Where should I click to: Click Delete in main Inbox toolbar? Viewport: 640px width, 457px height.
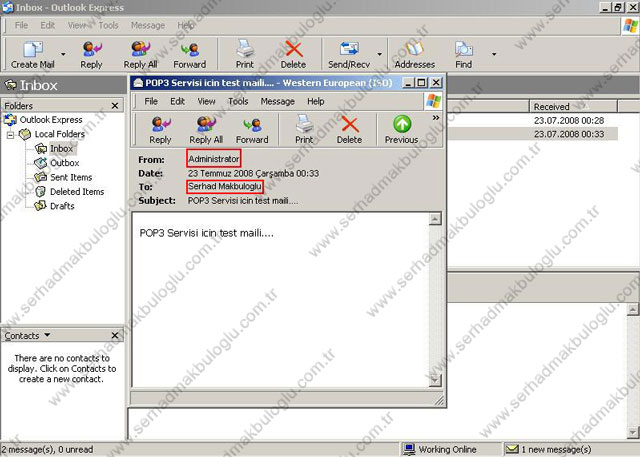pyautogui.click(x=293, y=55)
